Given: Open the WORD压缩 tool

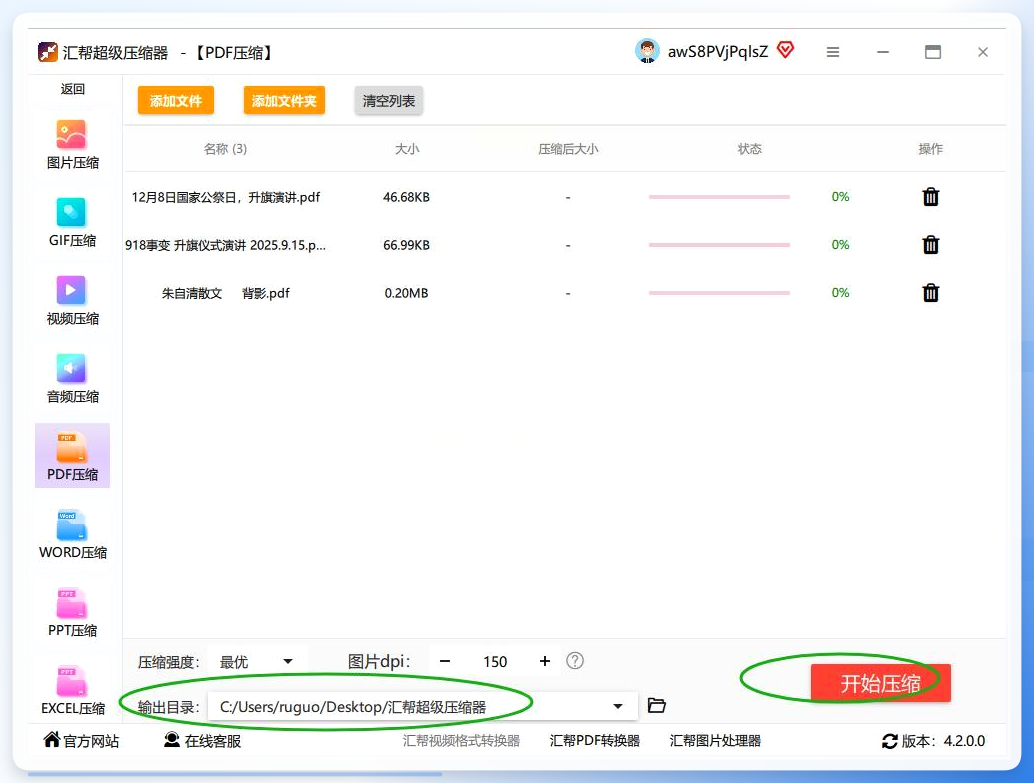Looking at the screenshot, I should [72, 534].
